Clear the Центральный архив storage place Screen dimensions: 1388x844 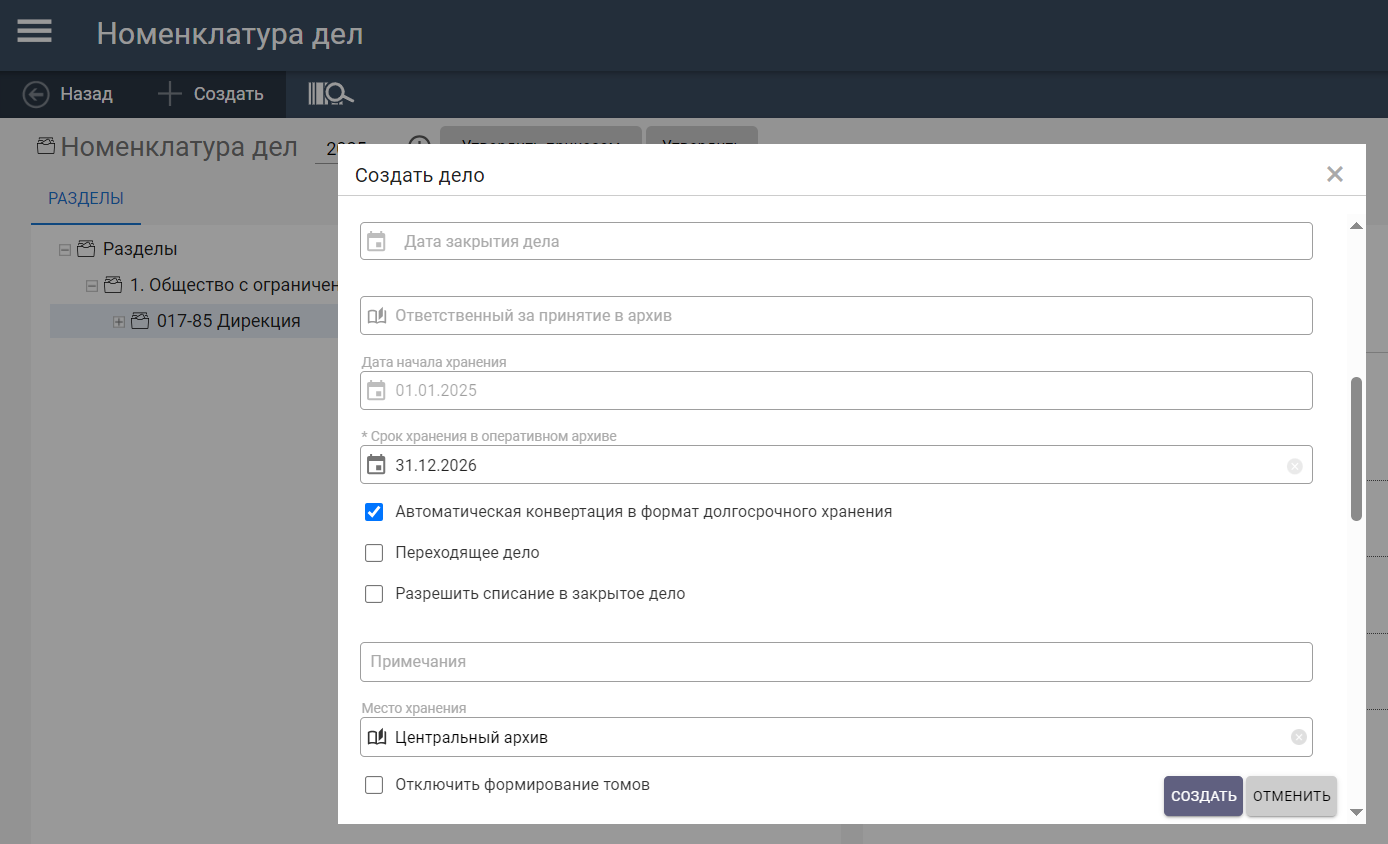coord(1298,738)
